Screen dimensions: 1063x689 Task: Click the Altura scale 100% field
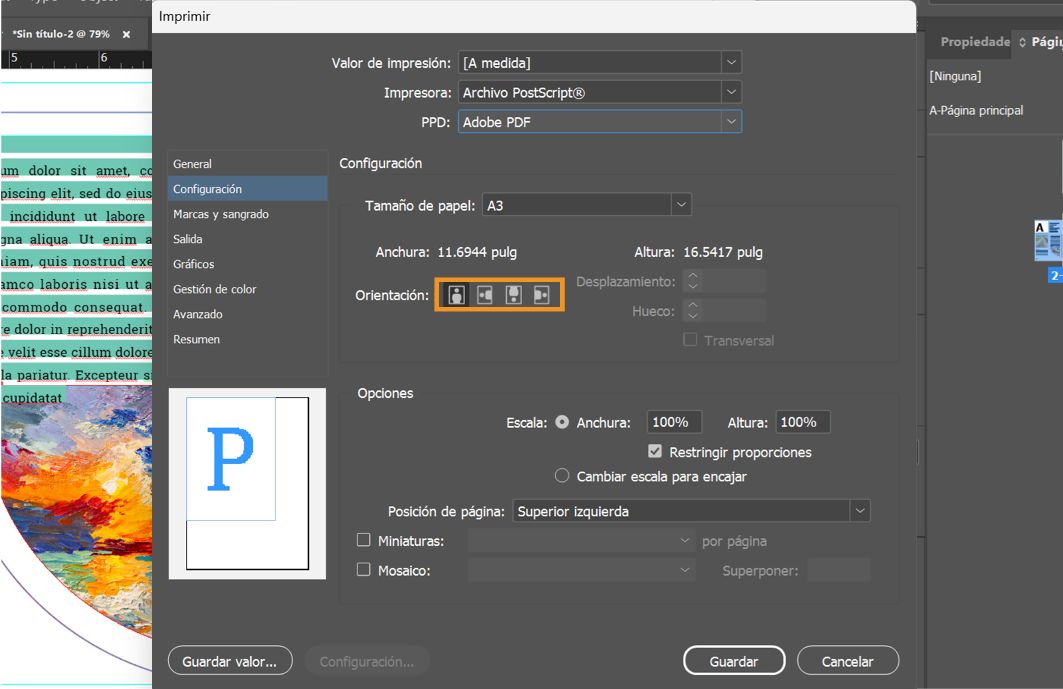tap(803, 422)
